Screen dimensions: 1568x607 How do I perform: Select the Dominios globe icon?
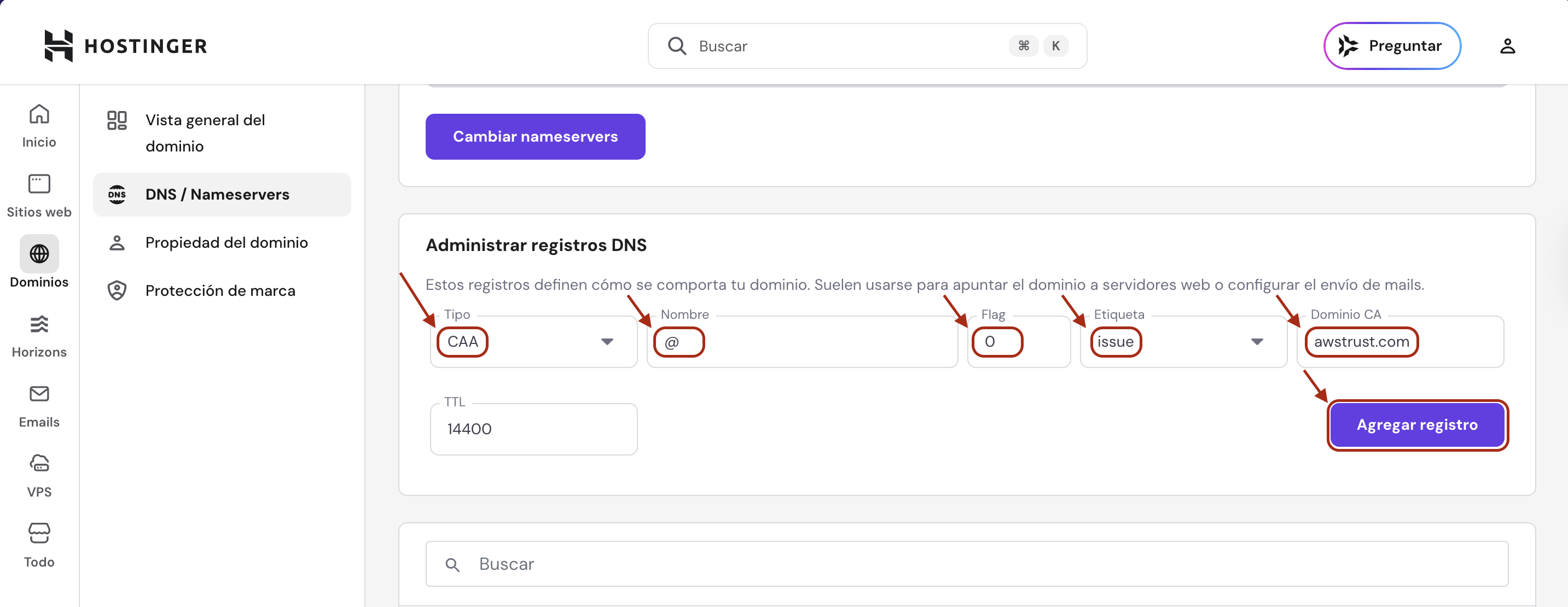point(39,254)
